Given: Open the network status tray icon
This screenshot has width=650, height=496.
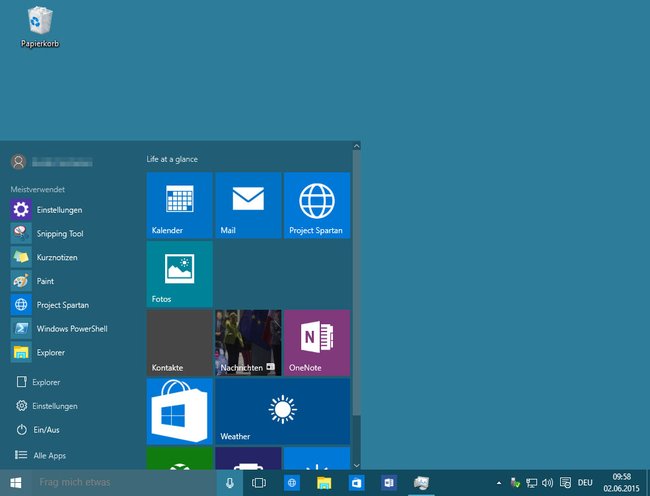Looking at the screenshot, I should coord(531,483).
